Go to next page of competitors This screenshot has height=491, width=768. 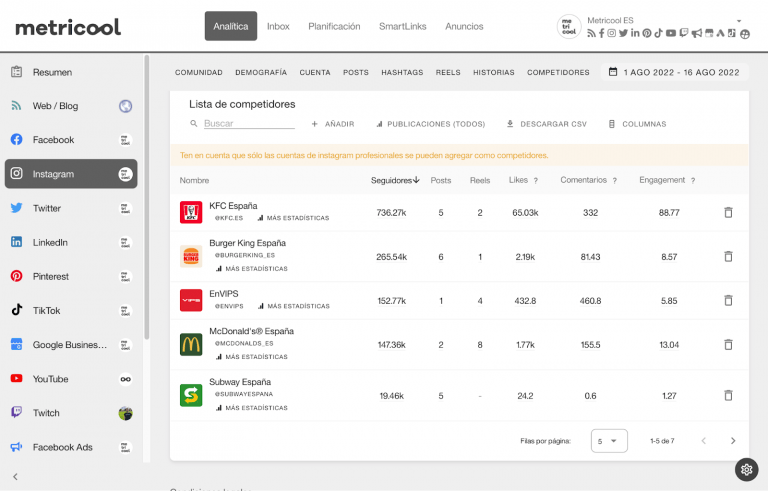point(733,440)
